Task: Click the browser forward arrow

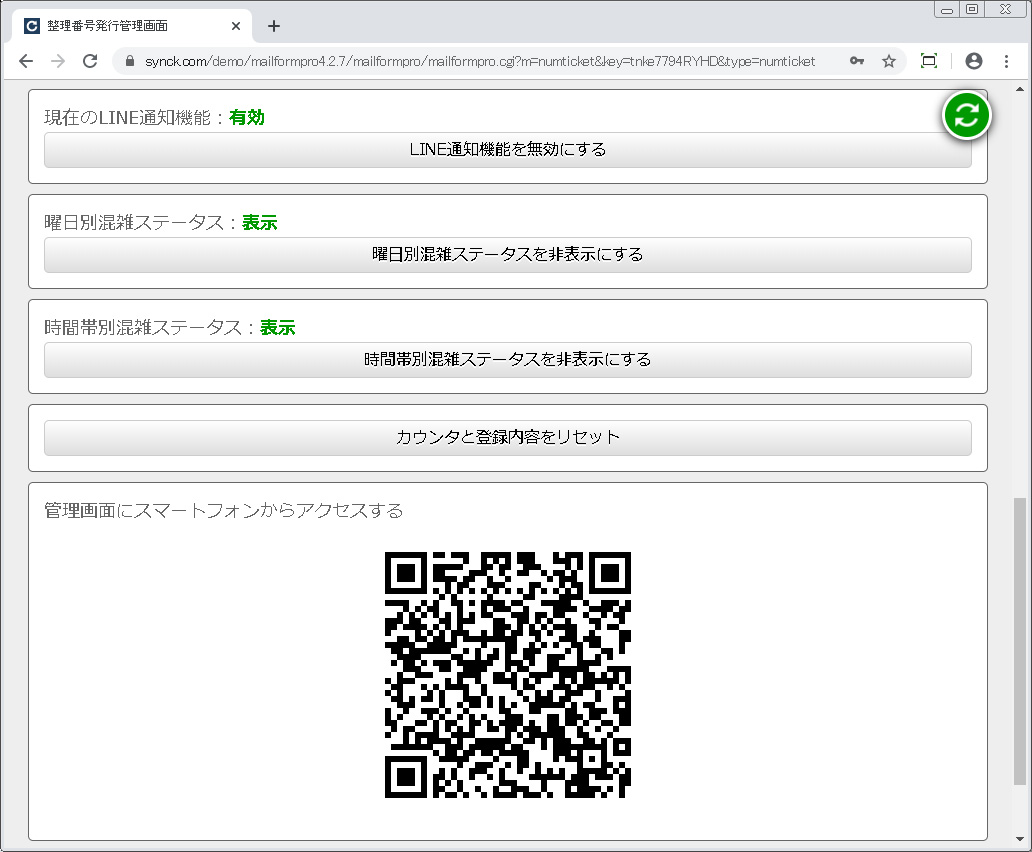Action: coord(58,61)
